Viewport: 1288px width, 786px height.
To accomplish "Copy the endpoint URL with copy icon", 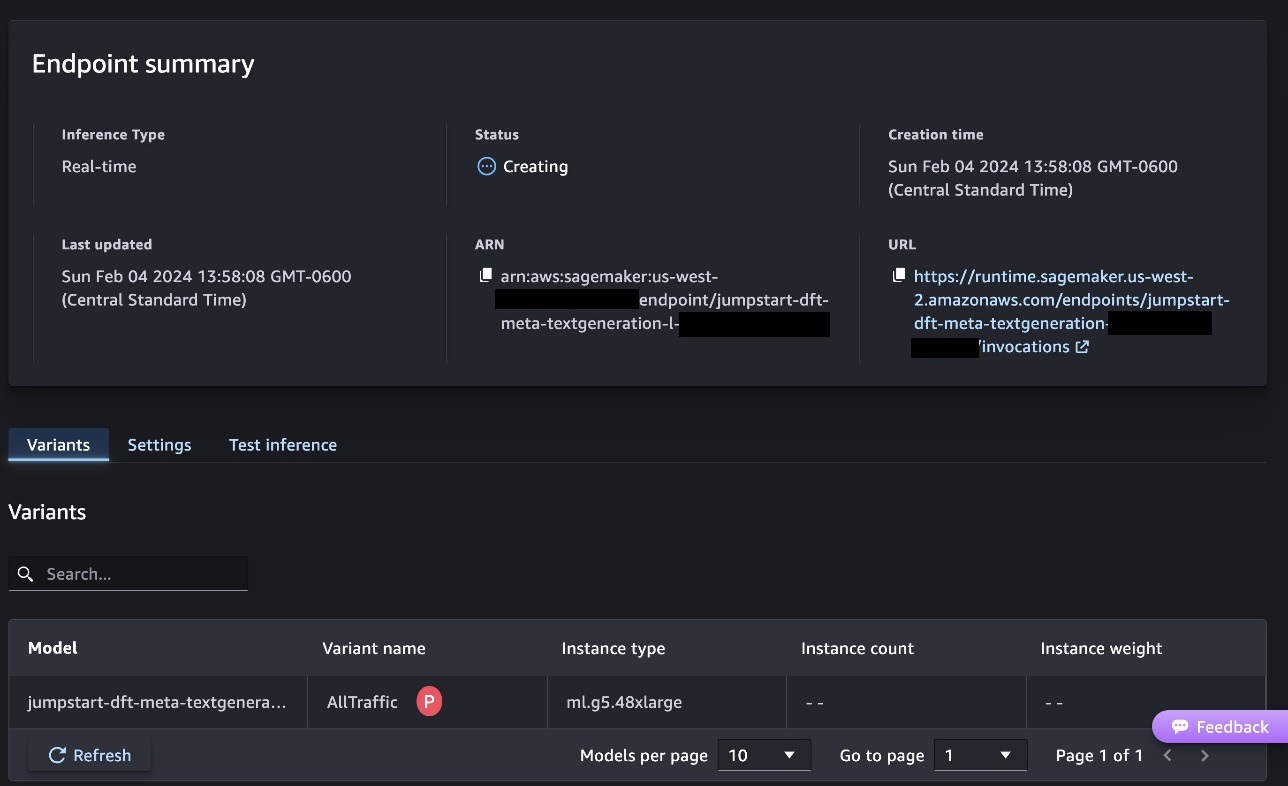I will tap(899, 275).
